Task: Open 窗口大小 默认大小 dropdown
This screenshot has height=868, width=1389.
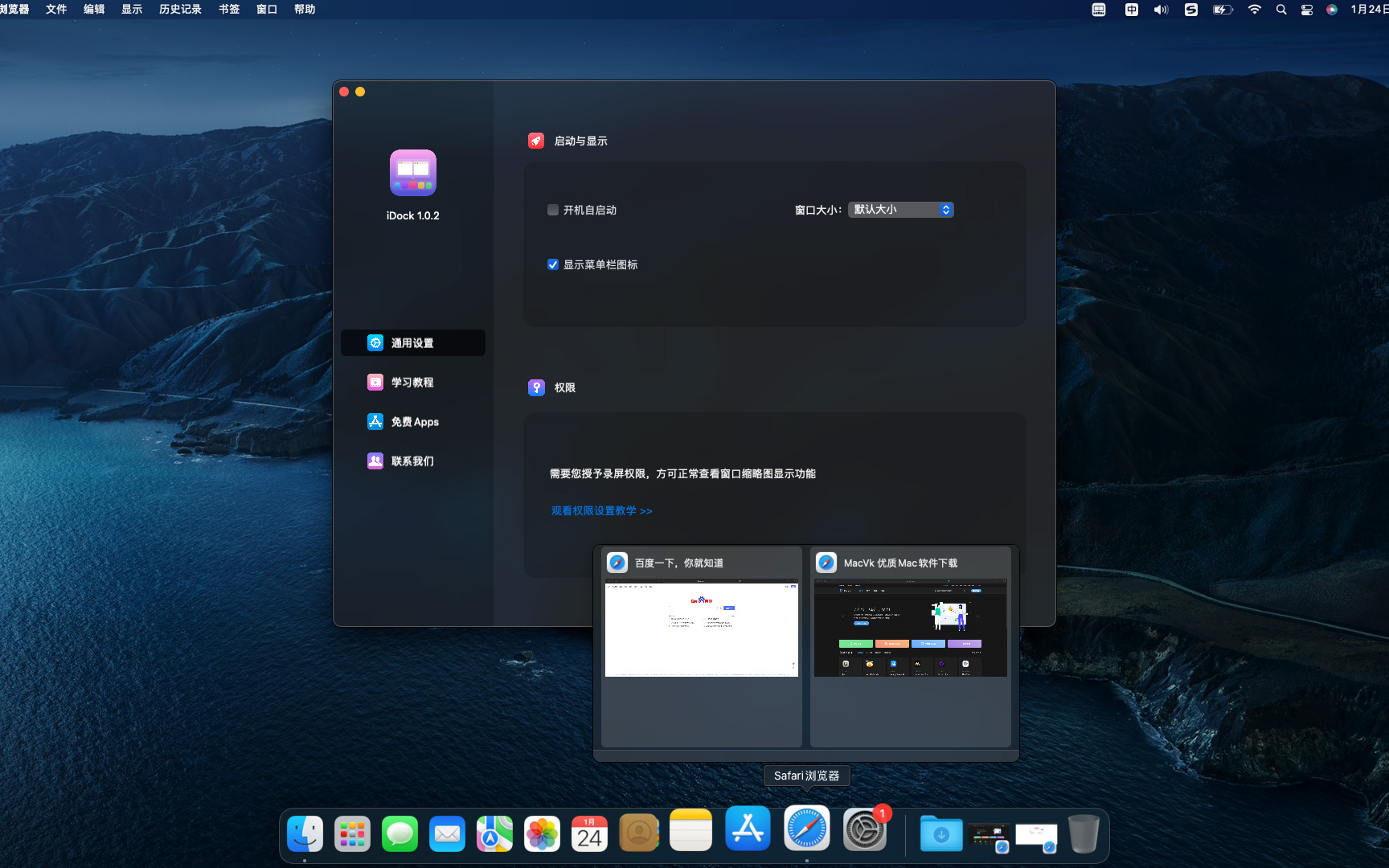Action: click(900, 210)
